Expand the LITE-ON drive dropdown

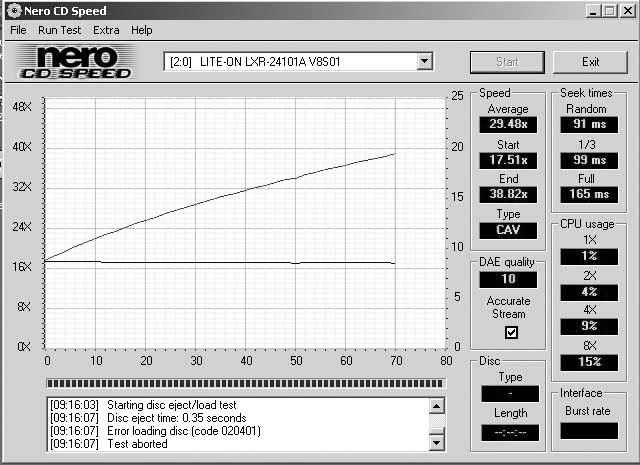(425, 62)
